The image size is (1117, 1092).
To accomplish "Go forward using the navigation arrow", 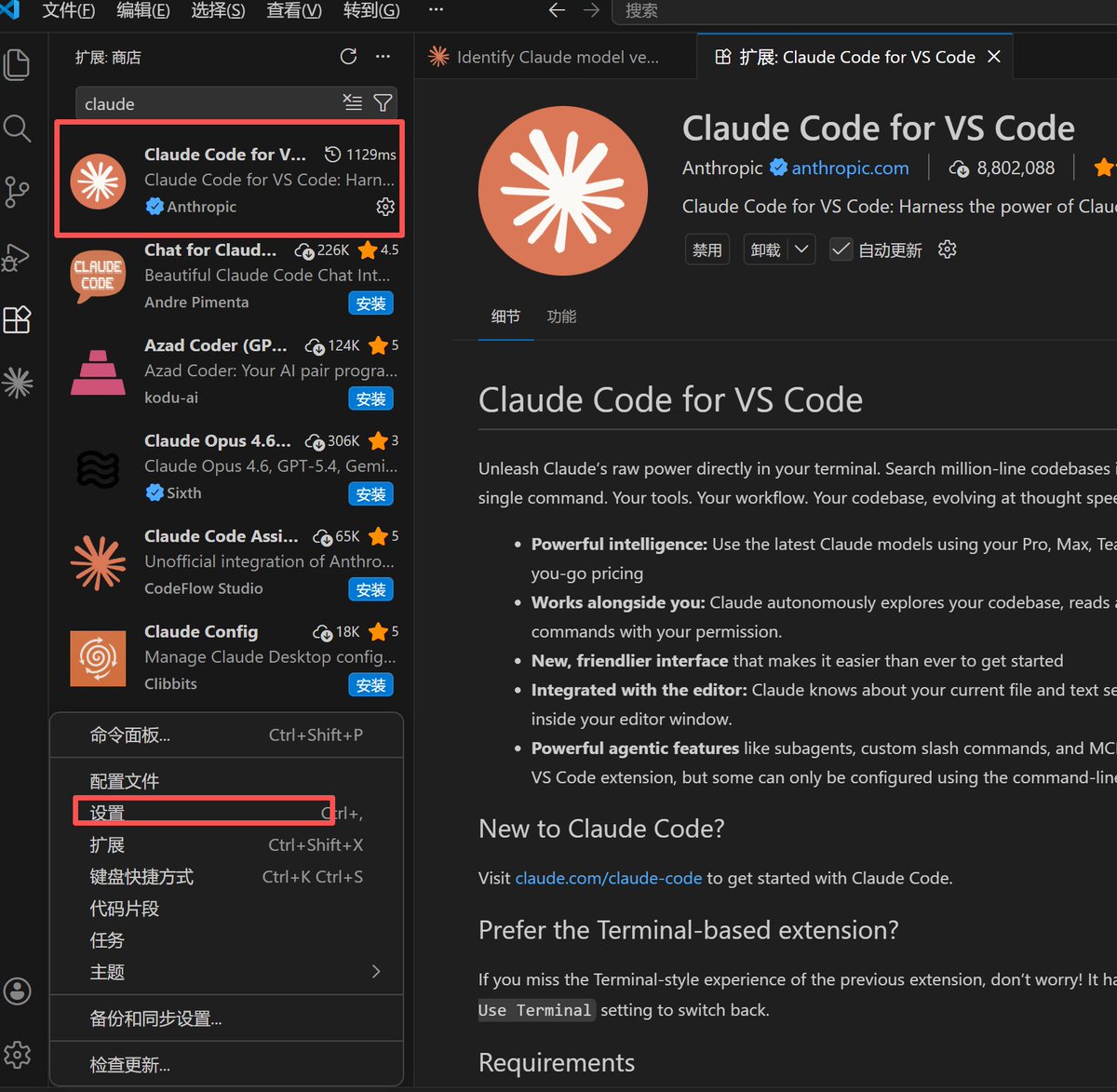I will (x=591, y=10).
